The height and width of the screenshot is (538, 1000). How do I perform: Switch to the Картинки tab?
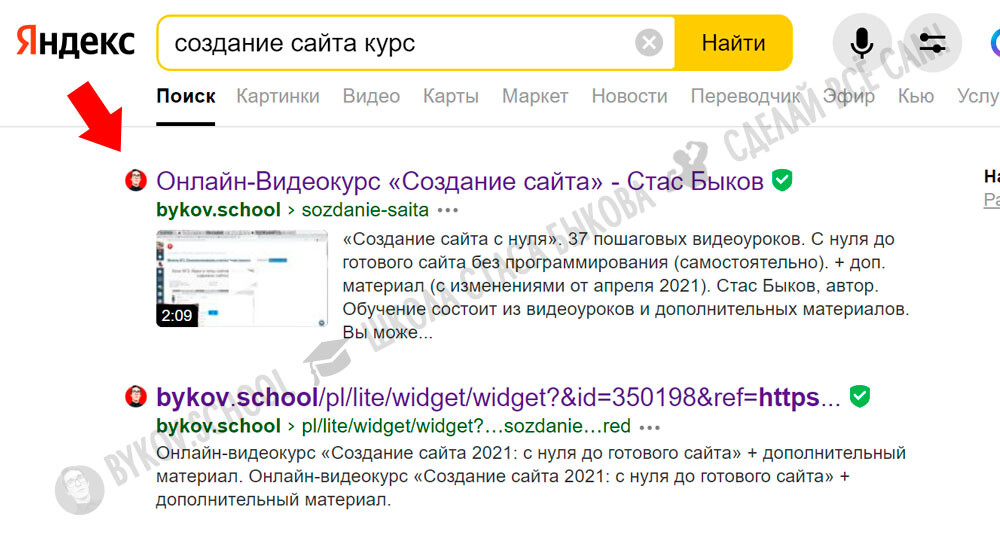[x=278, y=96]
